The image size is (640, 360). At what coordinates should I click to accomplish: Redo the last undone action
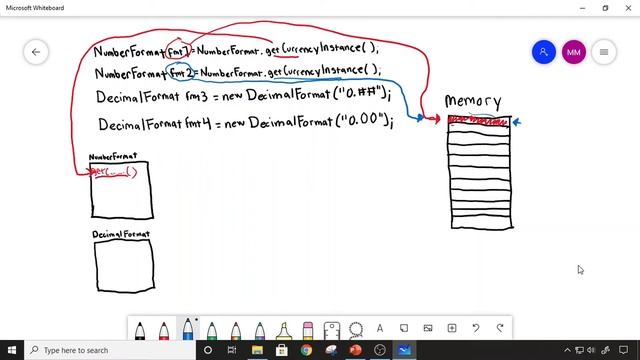500,328
